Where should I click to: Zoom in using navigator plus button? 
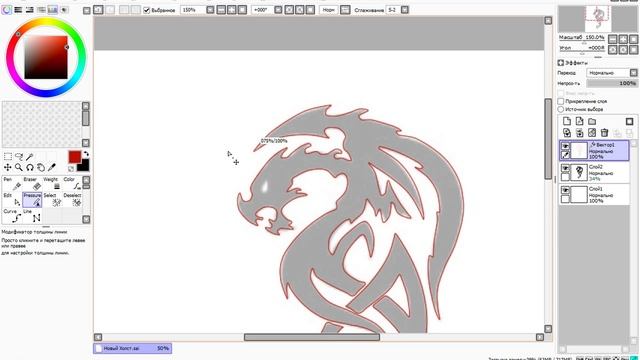point(623,39)
